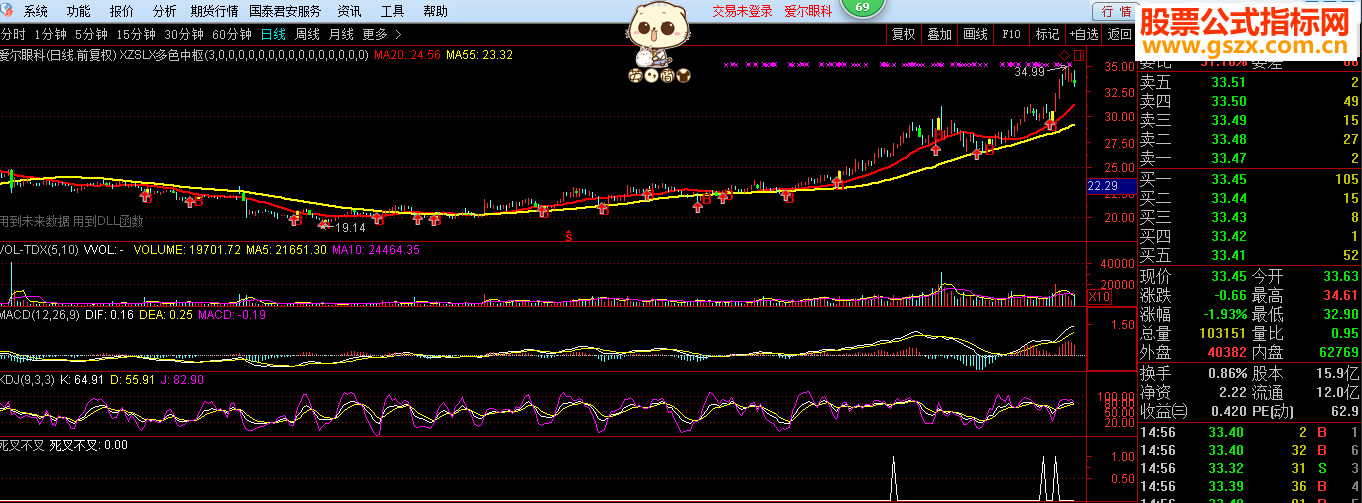This screenshot has height=503, width=1362.
Task: Click the 卖一 33.47 order row
Action: [x=1250, y=158]
